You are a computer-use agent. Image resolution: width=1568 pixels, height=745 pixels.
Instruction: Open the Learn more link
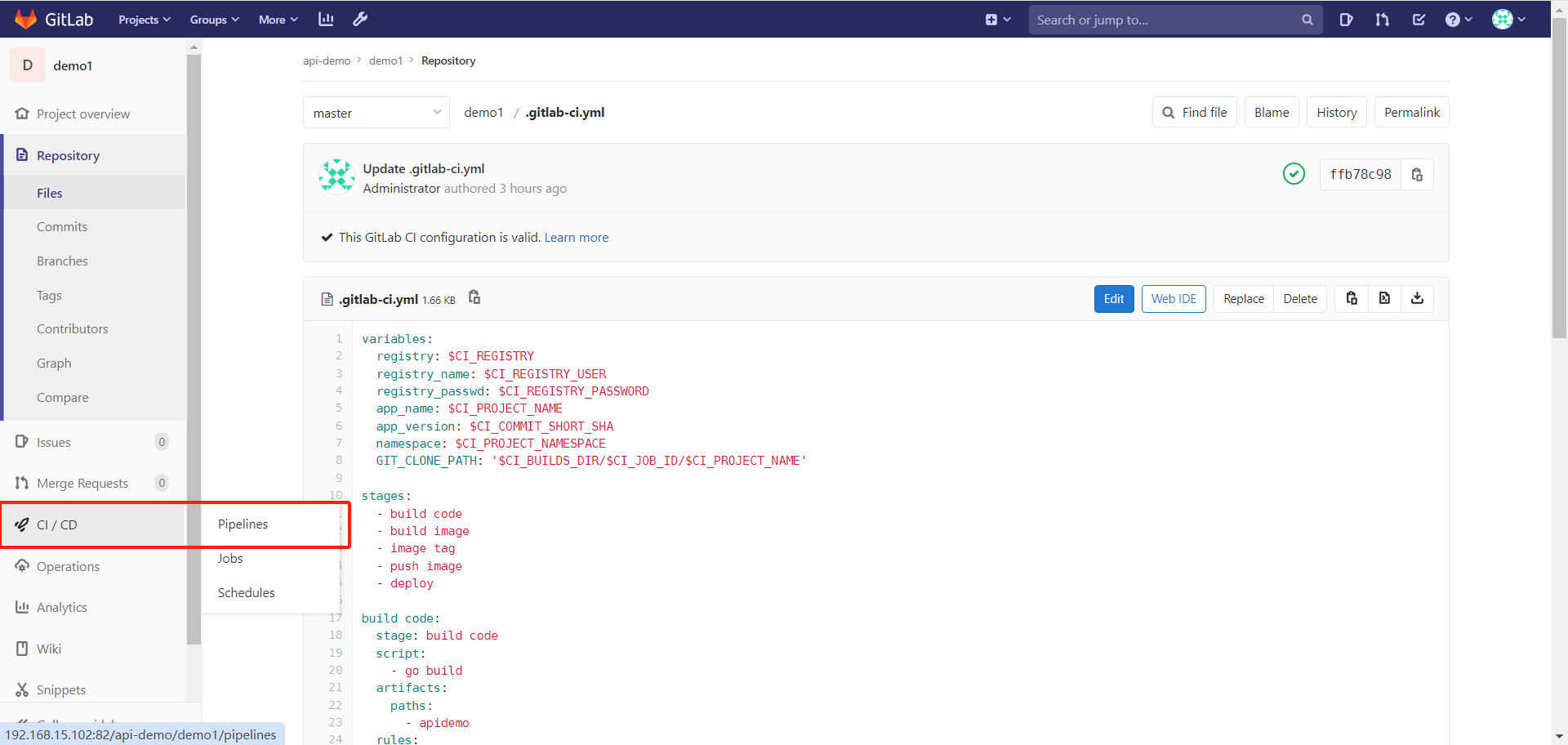pos(576,237)
